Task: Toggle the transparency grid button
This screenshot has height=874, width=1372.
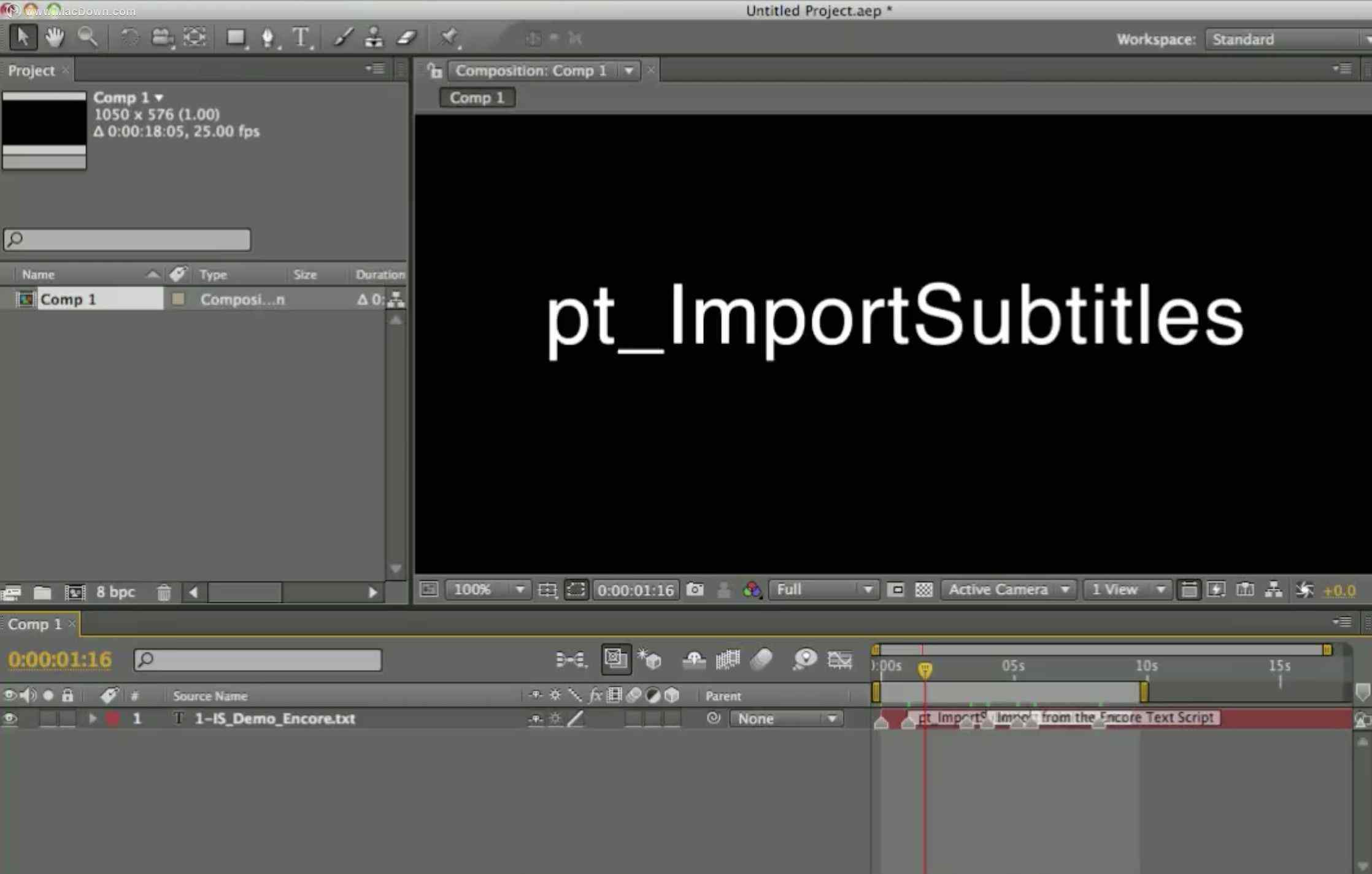Action: 923,590
